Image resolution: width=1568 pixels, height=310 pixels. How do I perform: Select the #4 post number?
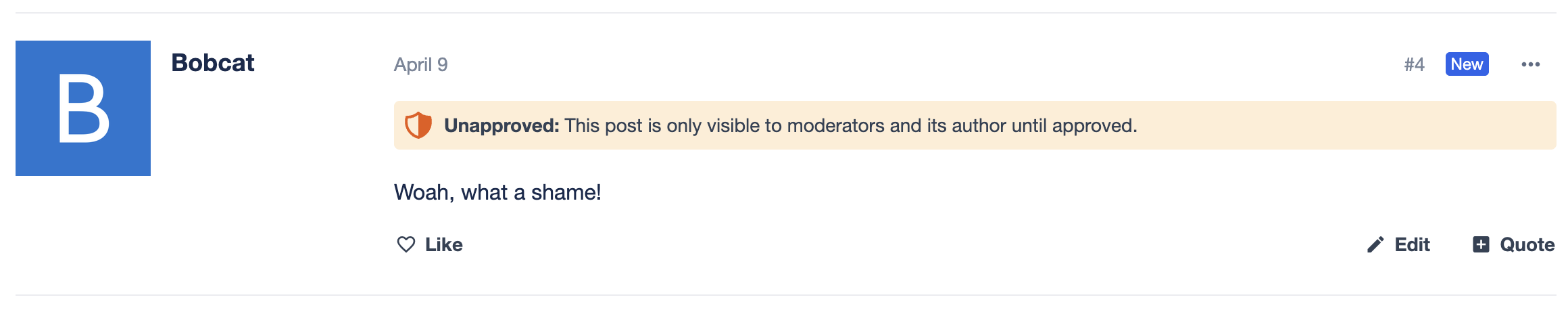pyautogui.click(x=1414, y=64)
